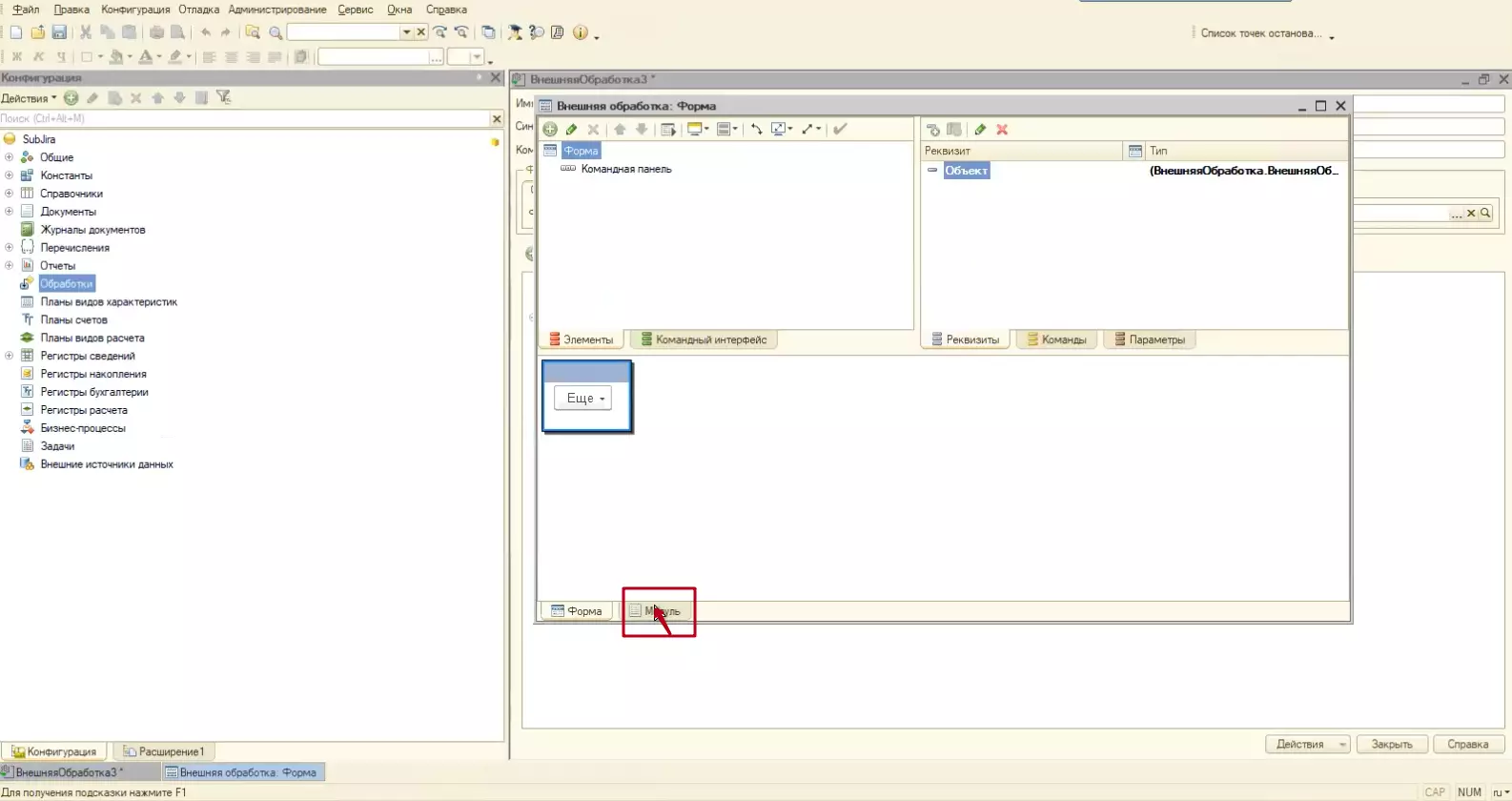This screenshot has width=1512, height=801.
Task: Open the Файл menu
Action: click(26, 10)
